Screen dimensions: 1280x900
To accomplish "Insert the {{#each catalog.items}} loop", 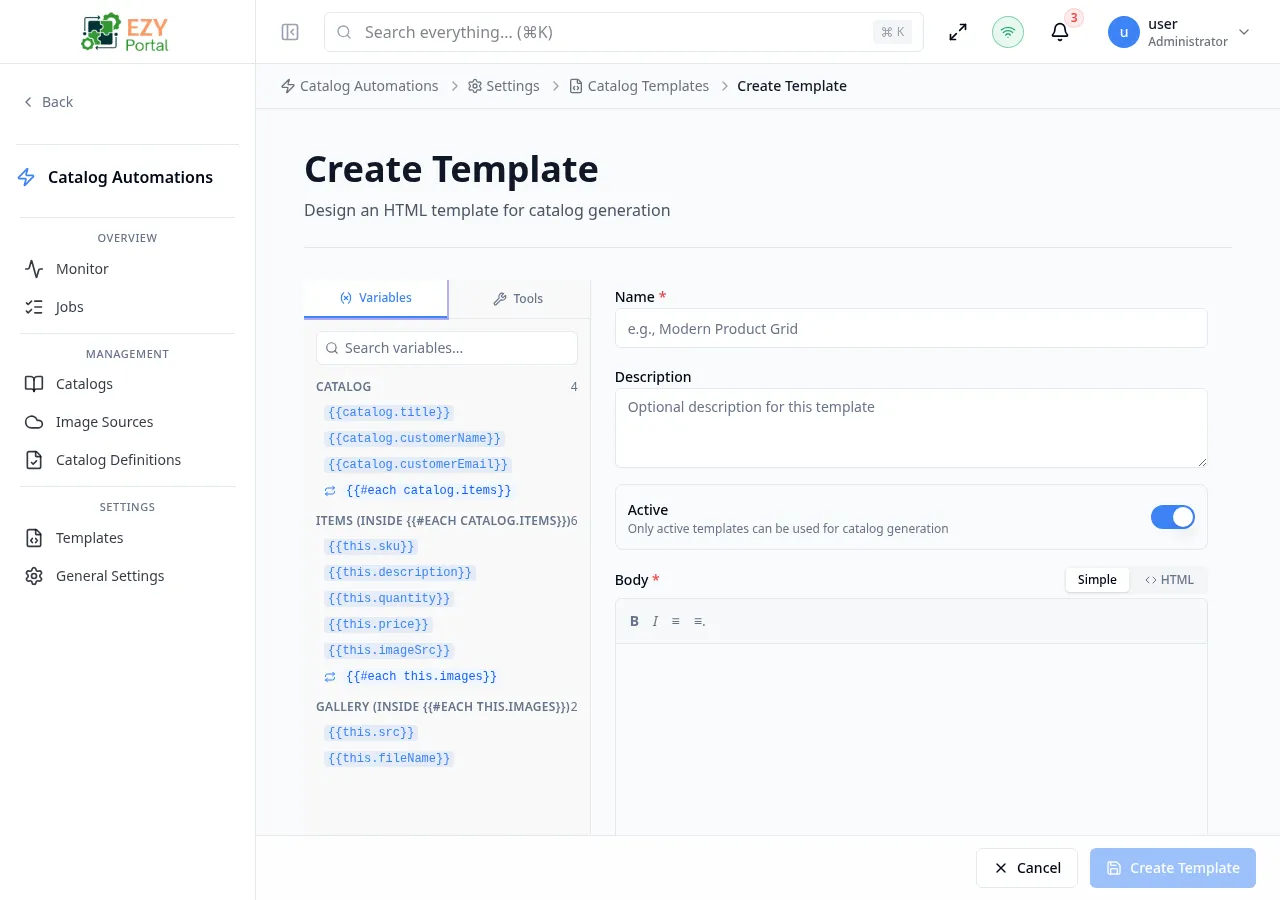I will click(428, 490).
